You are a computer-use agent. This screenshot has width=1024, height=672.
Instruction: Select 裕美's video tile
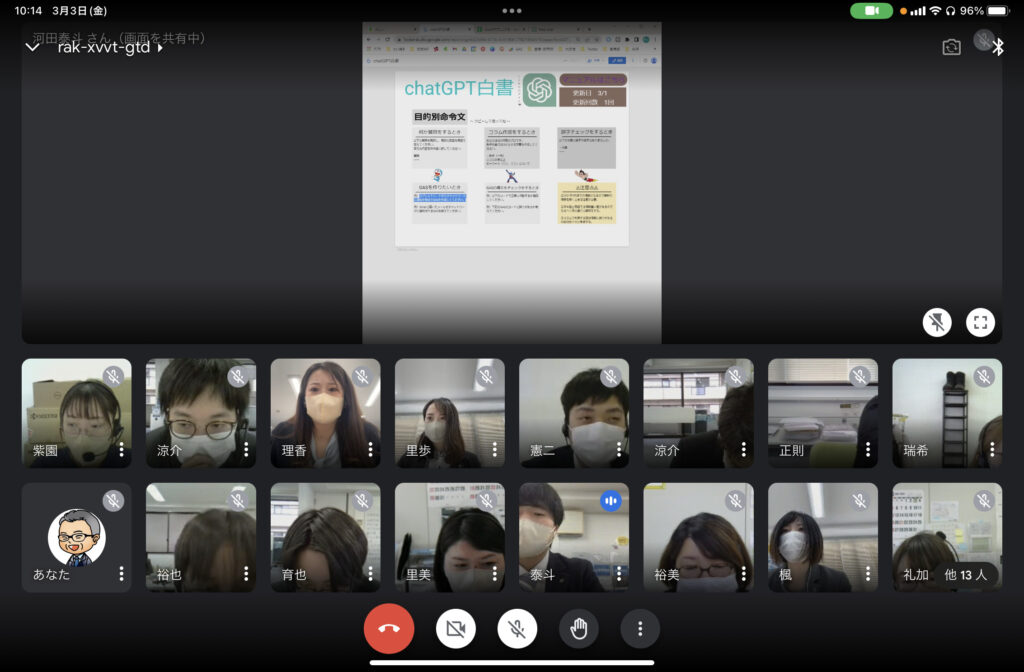(x=698, y=537)
